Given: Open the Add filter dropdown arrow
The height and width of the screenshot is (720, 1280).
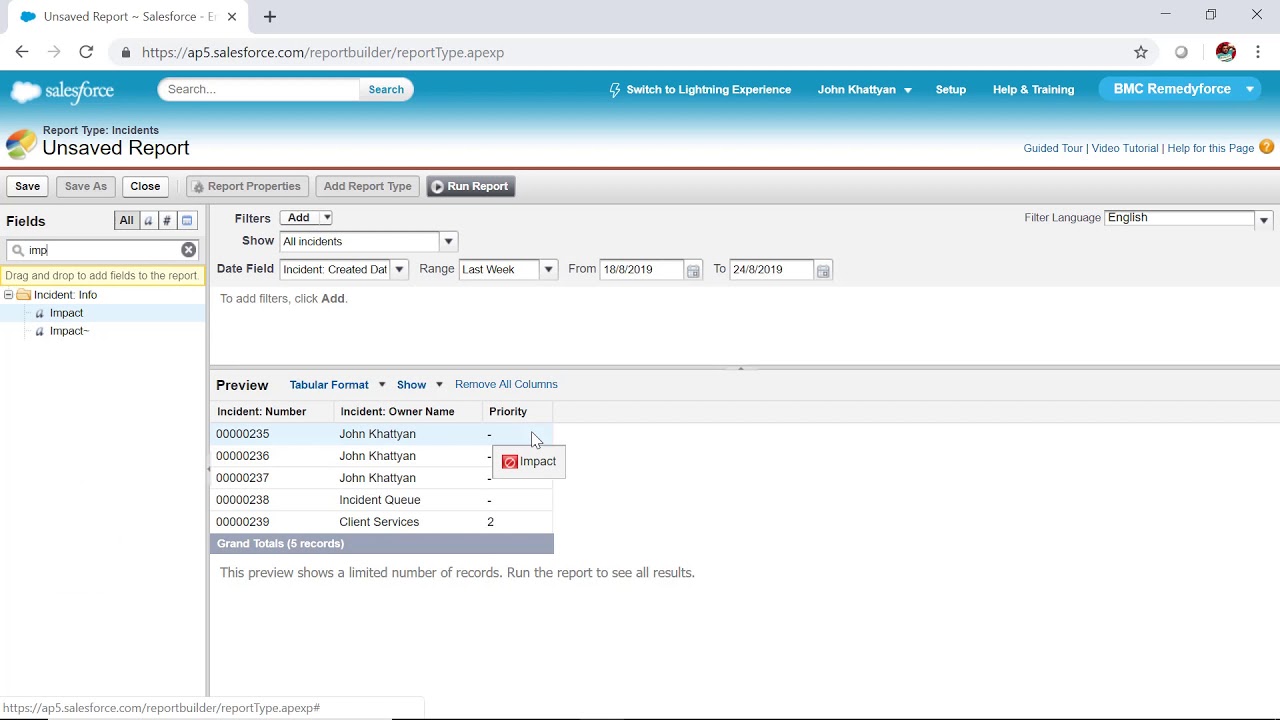Looking at the screenshot, I should (x=327, y=217).
